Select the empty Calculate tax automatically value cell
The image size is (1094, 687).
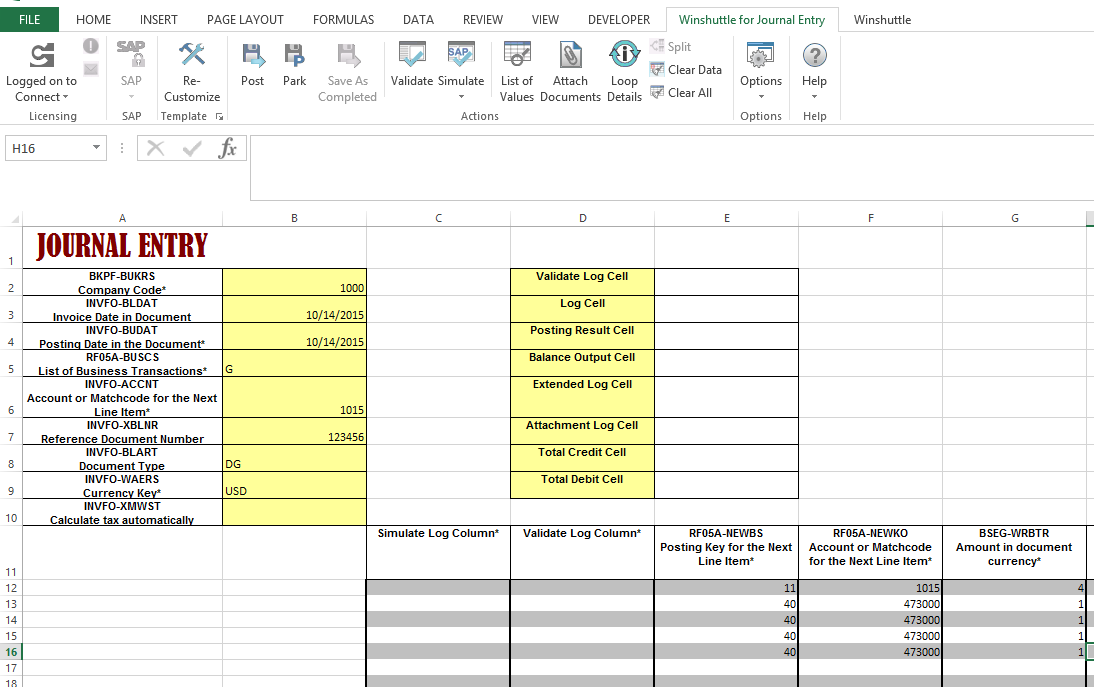[x=294, y=512]
